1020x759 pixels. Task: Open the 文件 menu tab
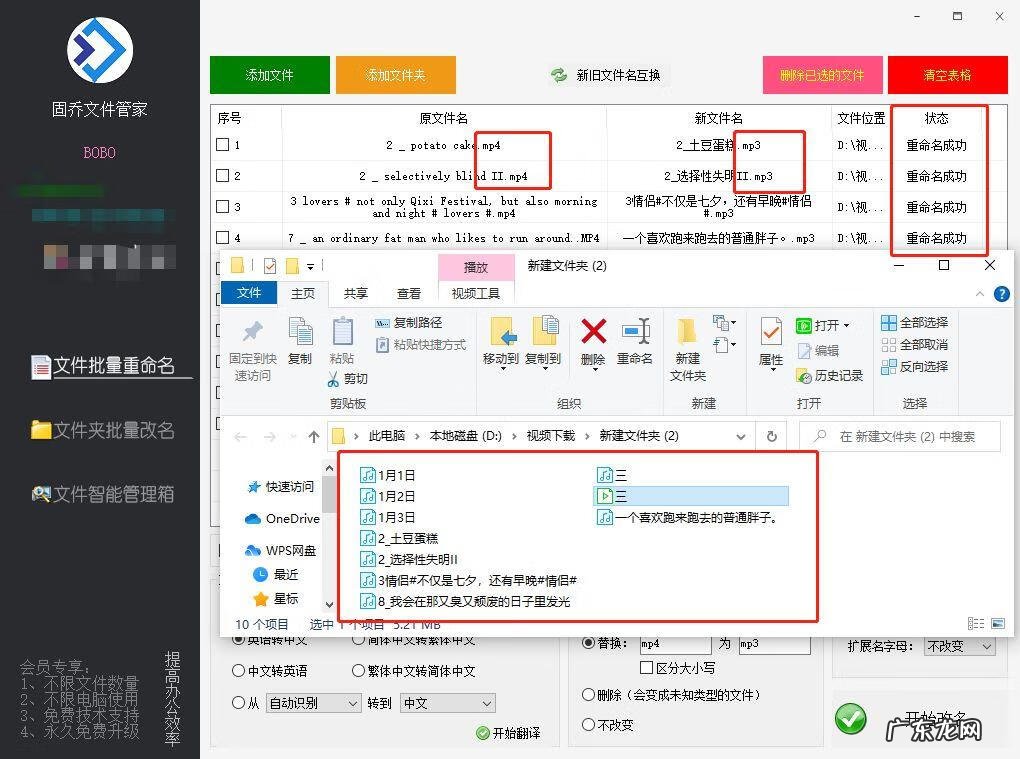point(249,293)
